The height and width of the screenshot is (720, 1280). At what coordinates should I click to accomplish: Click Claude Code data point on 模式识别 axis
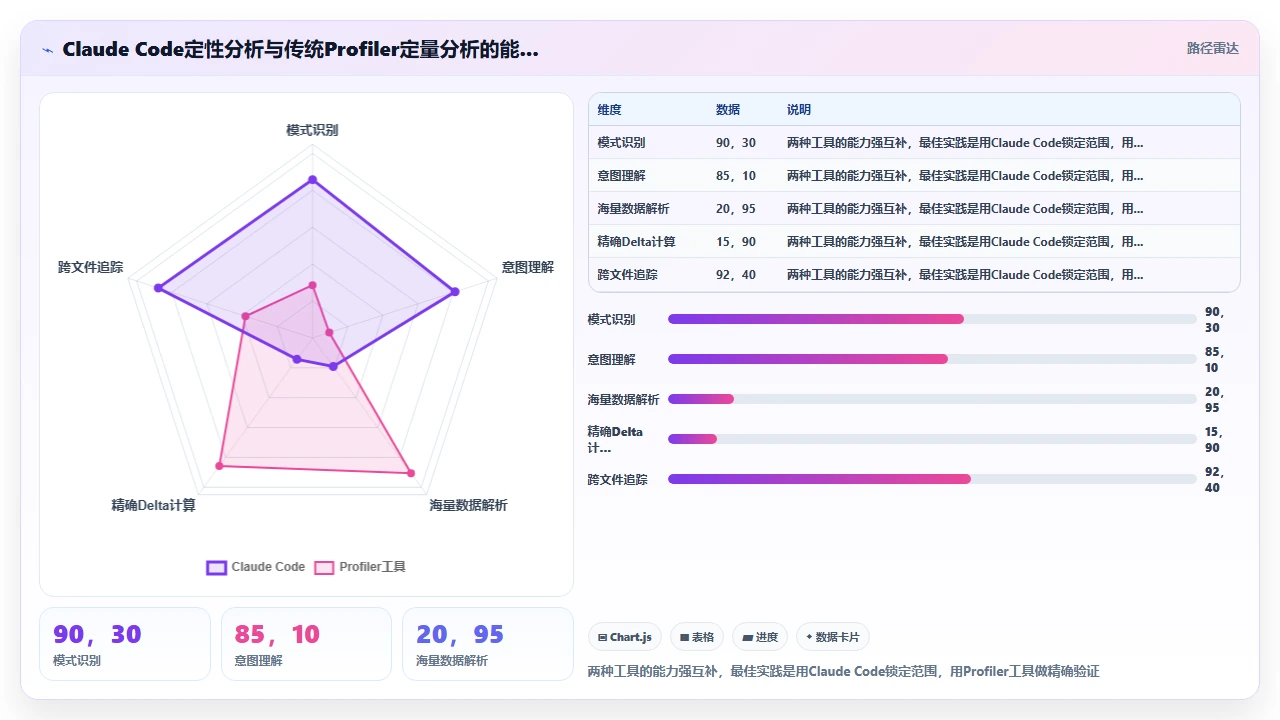pyautogui.click(x=312, y=180)
